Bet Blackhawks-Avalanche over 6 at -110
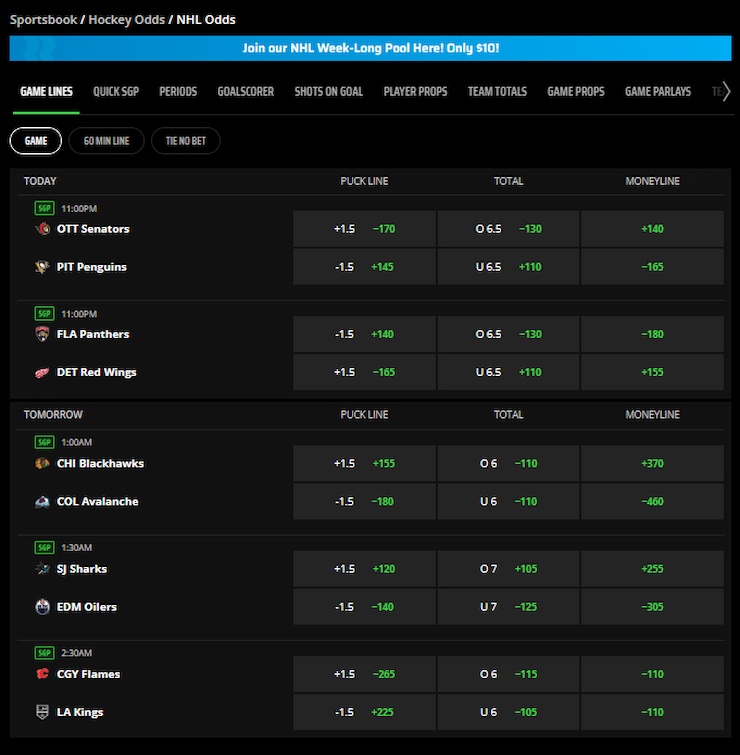740x755 pixels. [508, 463]
